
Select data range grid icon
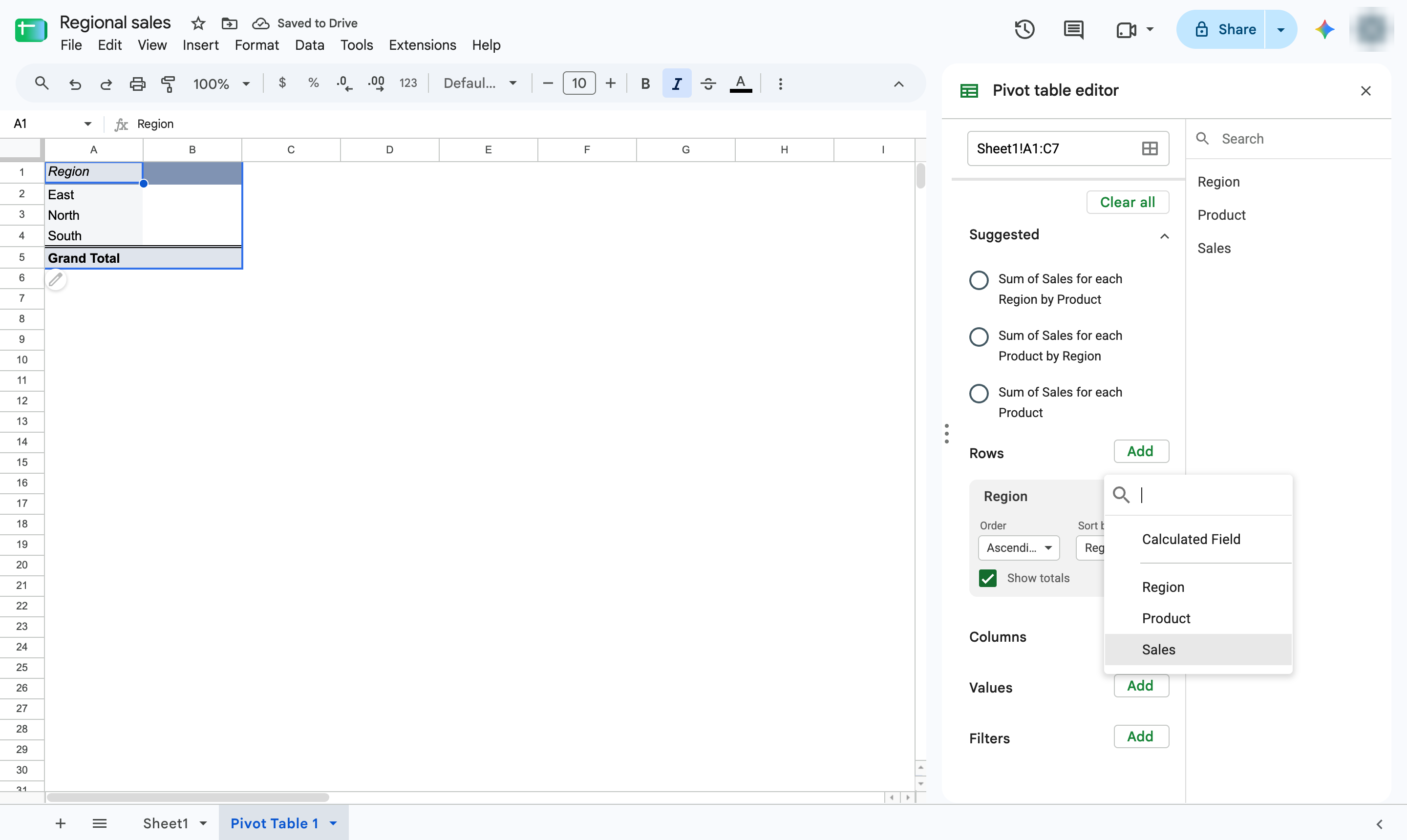coord(1150,148)
